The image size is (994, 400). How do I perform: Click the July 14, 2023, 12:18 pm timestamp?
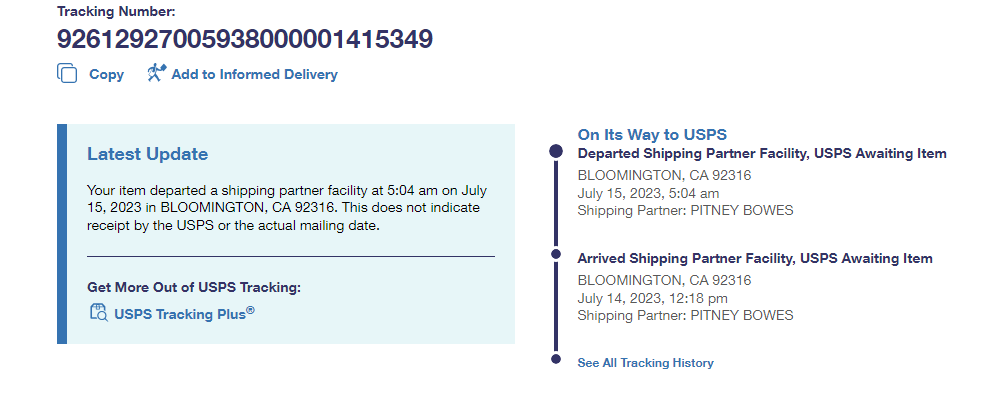tap(652, 298)
